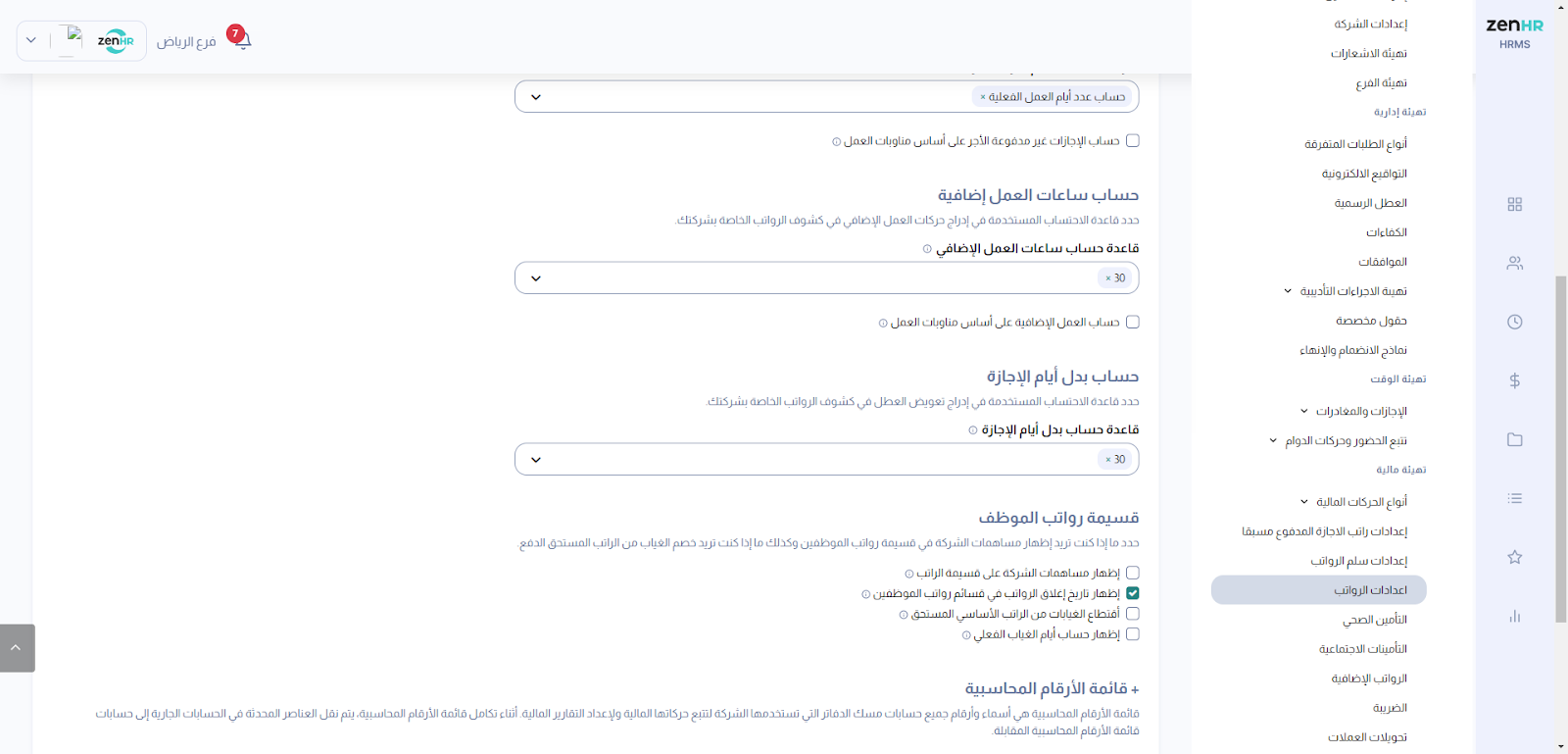Toggle حساب الإجازات غير مدفوعة الأجر checkbox
Image resolution: width=1568 pixels, height=754 pixels.
(x=1133, y=141)
